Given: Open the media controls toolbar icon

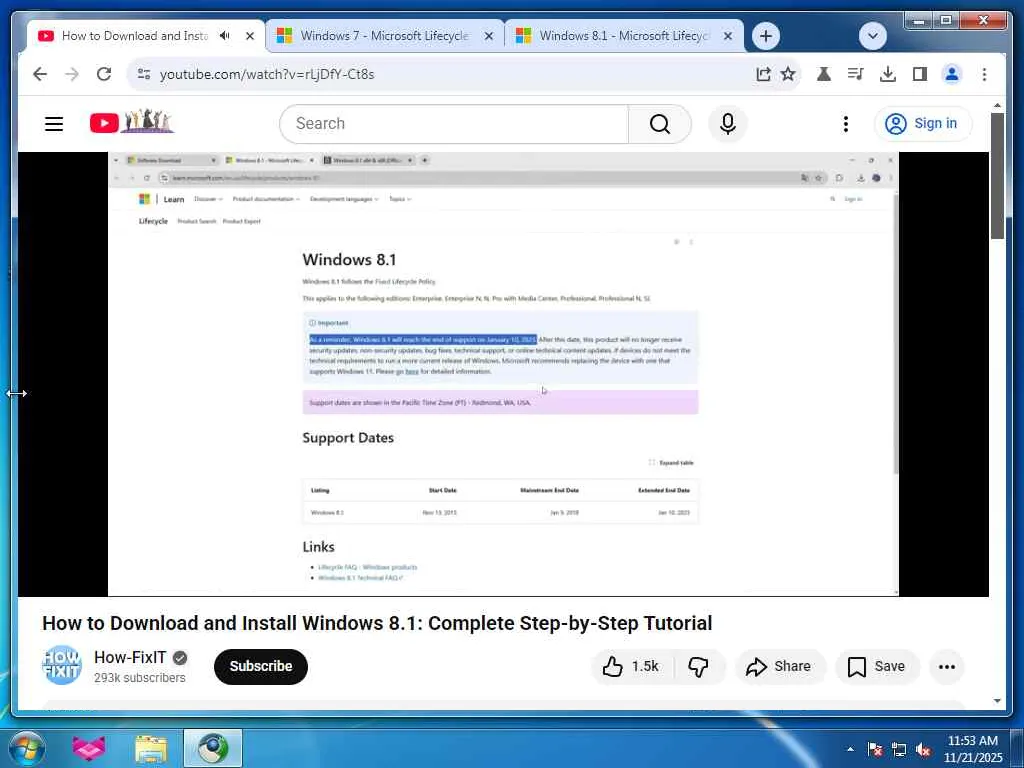Looking at the screenshot, I should click(856, 74).
